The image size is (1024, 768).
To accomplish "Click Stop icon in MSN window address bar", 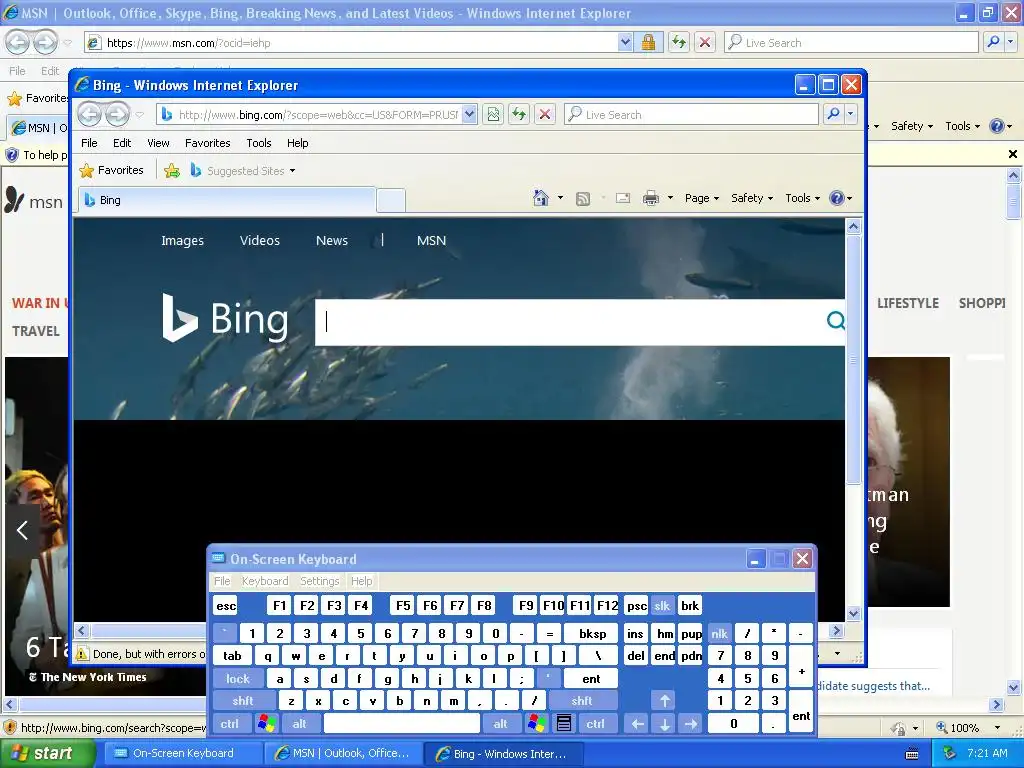I will 705,42.
